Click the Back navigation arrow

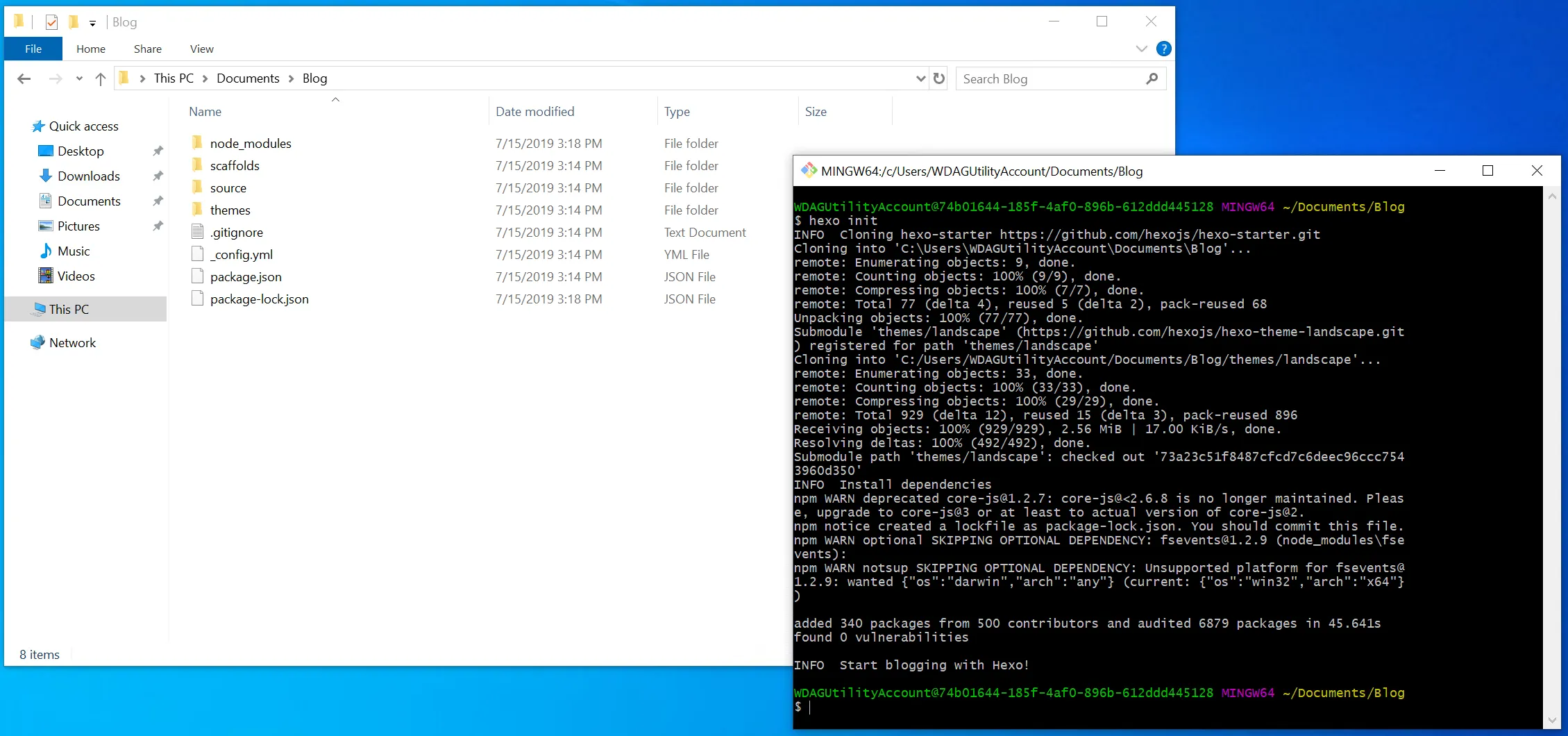pyautogui.click(x=24, y=79)
